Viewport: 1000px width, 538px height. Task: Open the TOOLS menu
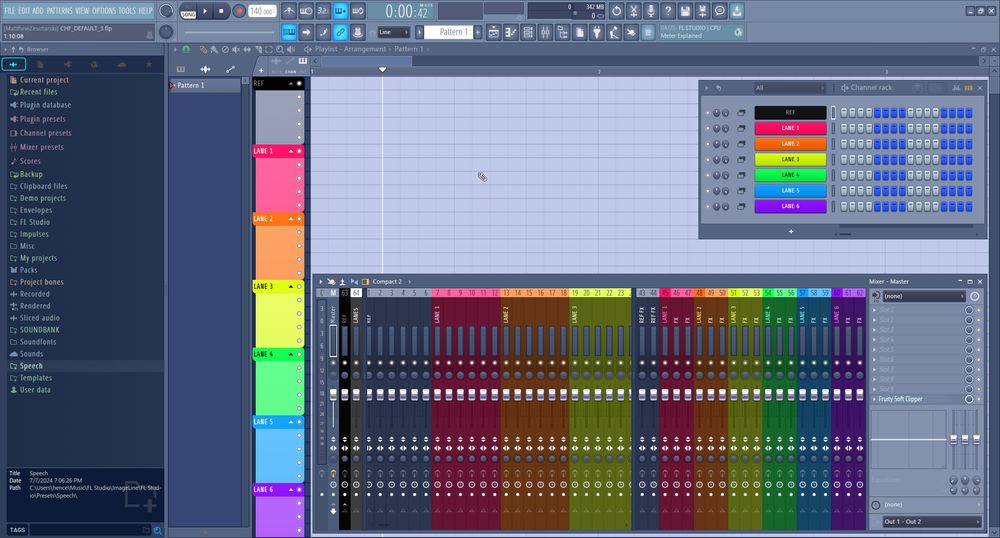coord(127,11)
